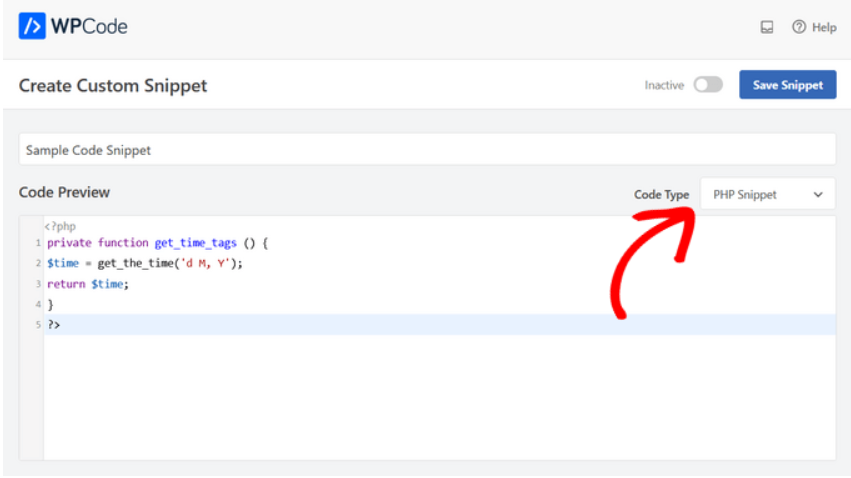Open the Code Type dropdown

767,194
